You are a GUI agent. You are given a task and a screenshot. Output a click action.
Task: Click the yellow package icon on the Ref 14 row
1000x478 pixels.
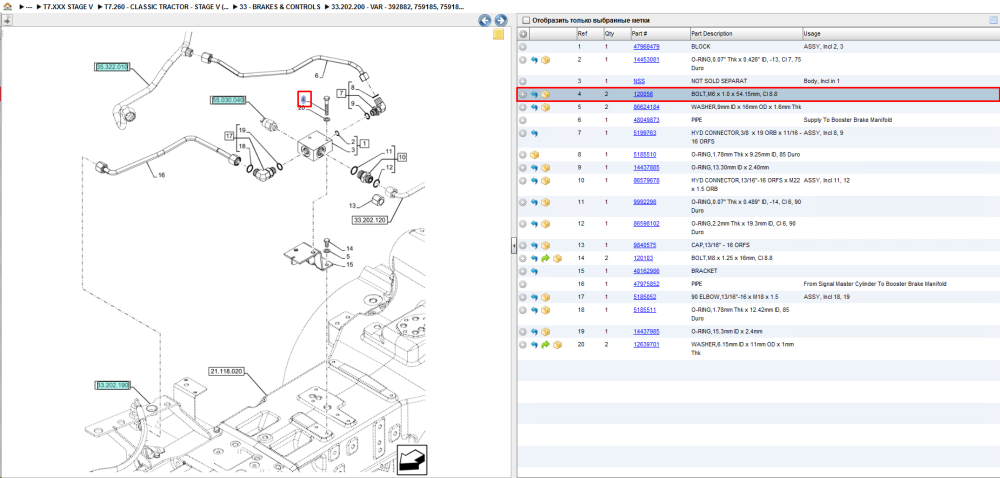pos(557,258)
